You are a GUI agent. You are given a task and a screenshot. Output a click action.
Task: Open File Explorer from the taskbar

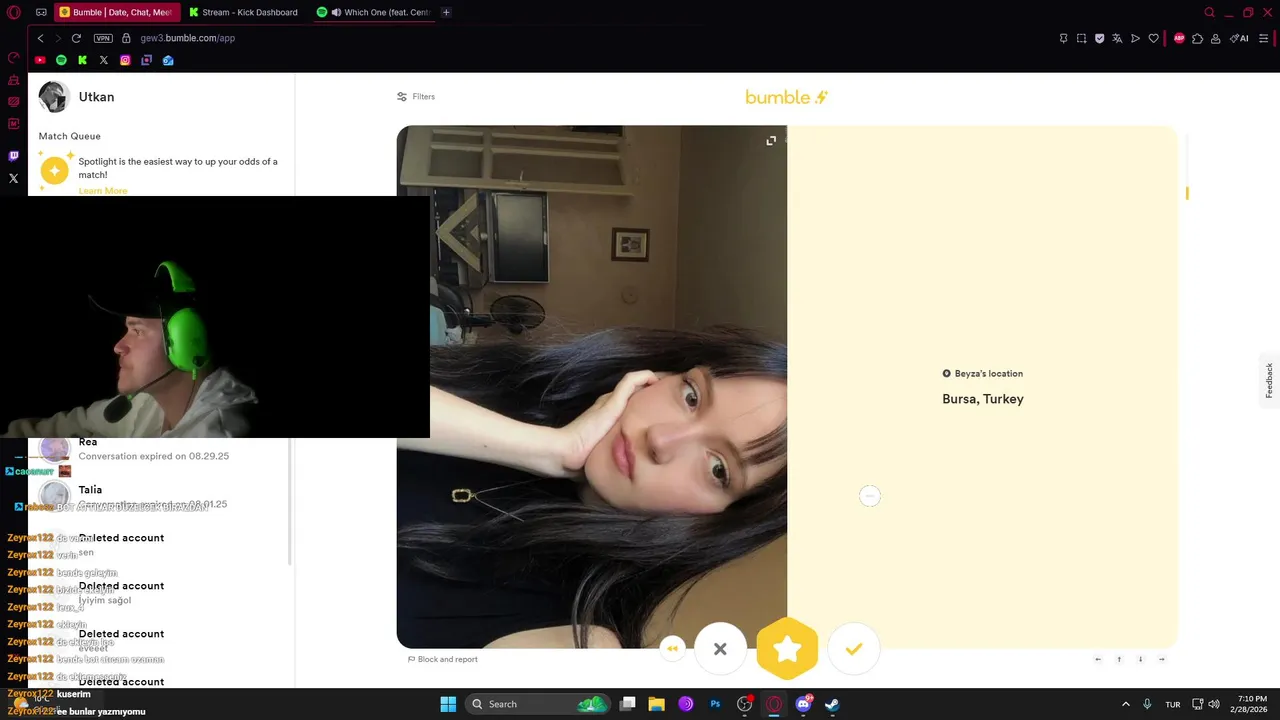coord(656,704)
